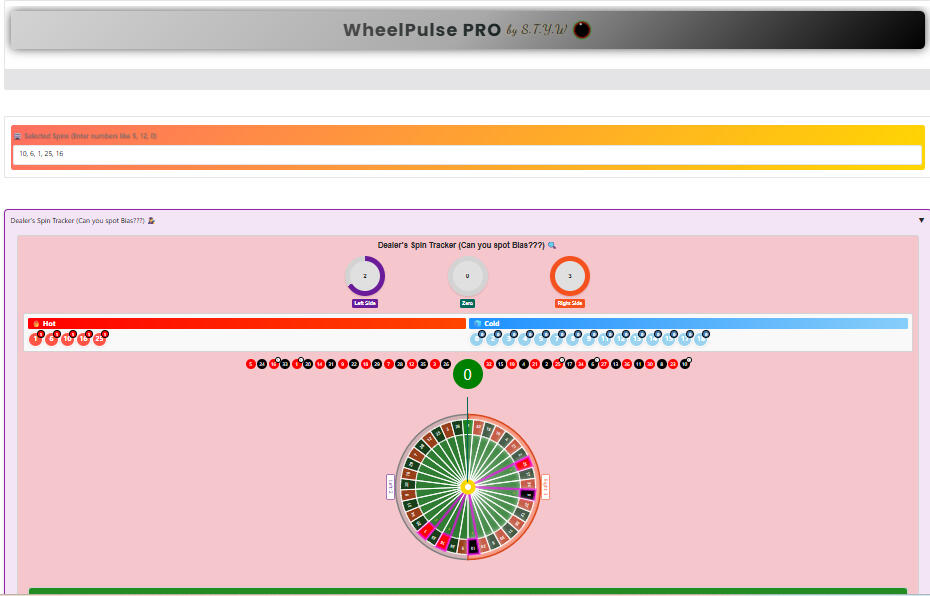Viewport: 930px width, 596px height.
Task: Click the orange Right Side progress ring
Action: pyautogui.click(x=570, y=275)
